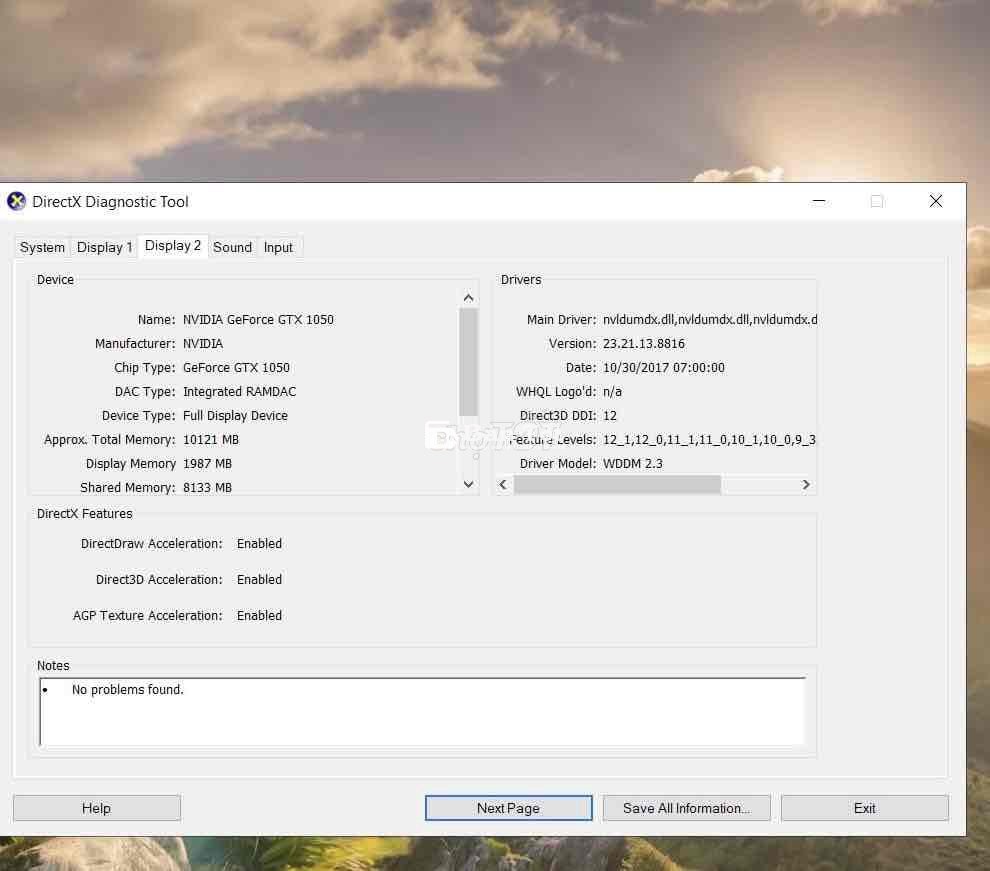Select the Display 2 tab
This screenshot has height=871, width=990.
coord(172,246)
